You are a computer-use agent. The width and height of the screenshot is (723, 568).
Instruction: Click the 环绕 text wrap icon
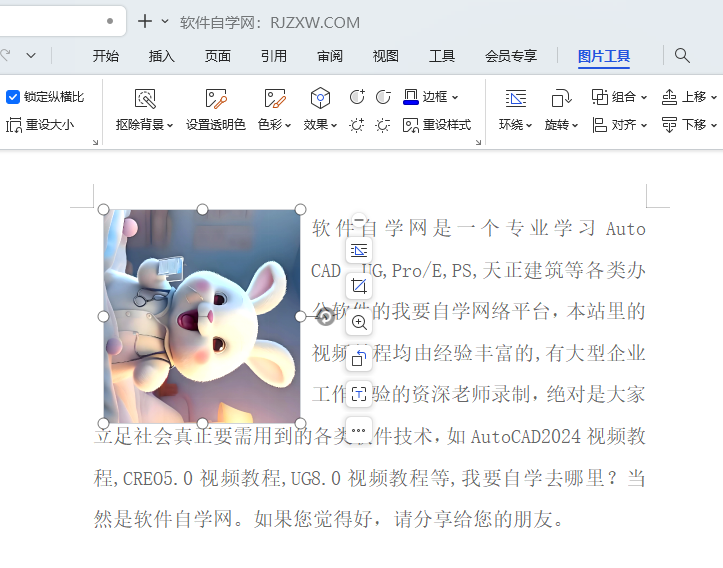[516, 98]
